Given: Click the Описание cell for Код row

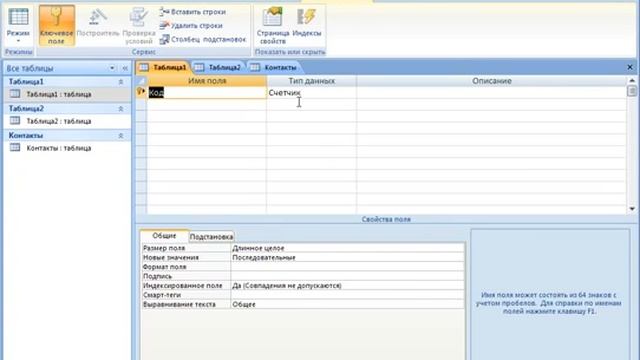Looking at the screenshot, I should point(491,93).
